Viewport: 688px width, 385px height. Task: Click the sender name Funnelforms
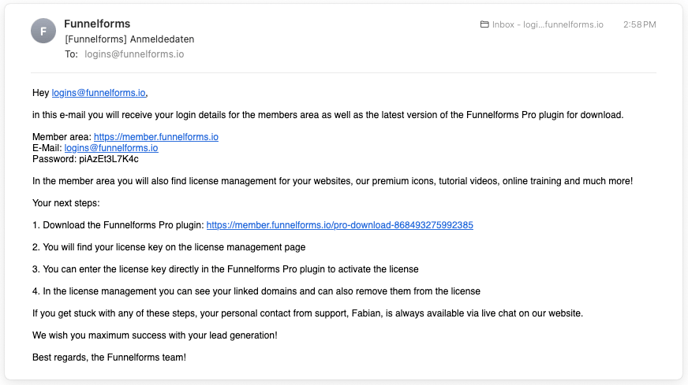tap(97, 24)
